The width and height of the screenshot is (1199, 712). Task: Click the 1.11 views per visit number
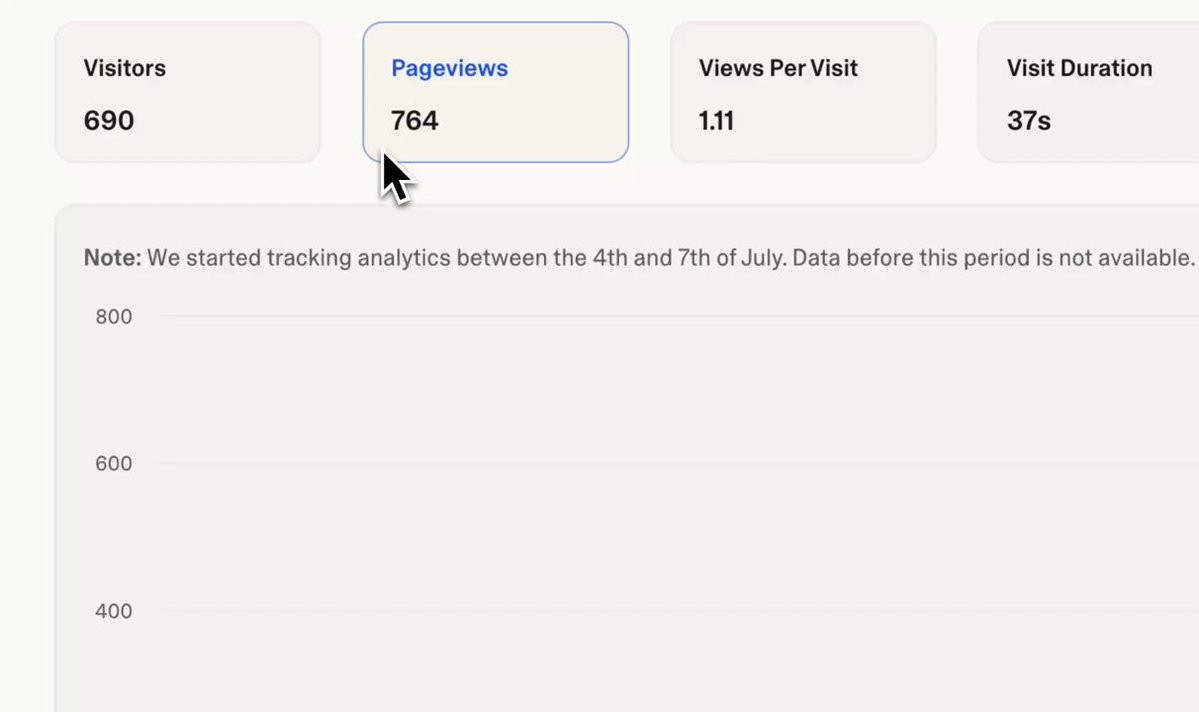click(716, 121)
